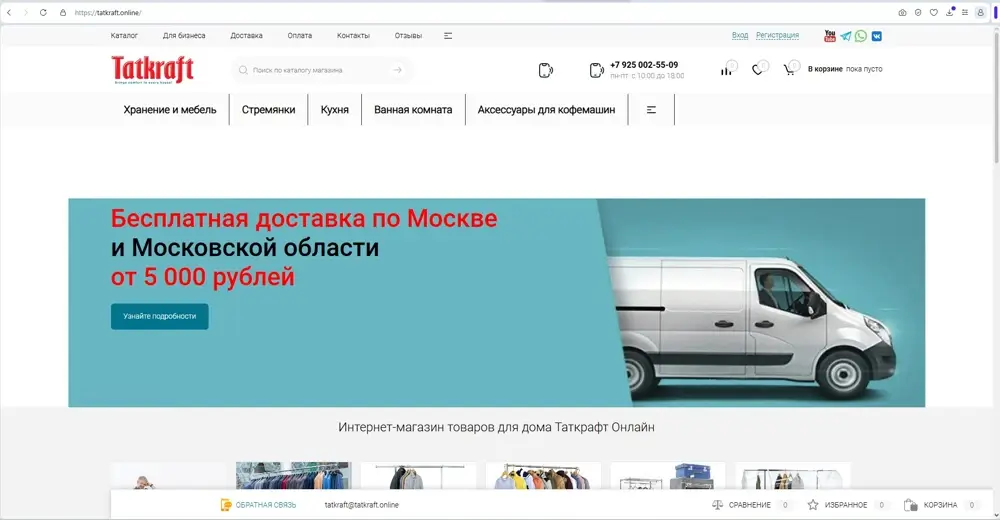Image resolution: width=1000 pixels, height=520 pixels.
Task: Click the Вход login link
Action: [740, 36]
